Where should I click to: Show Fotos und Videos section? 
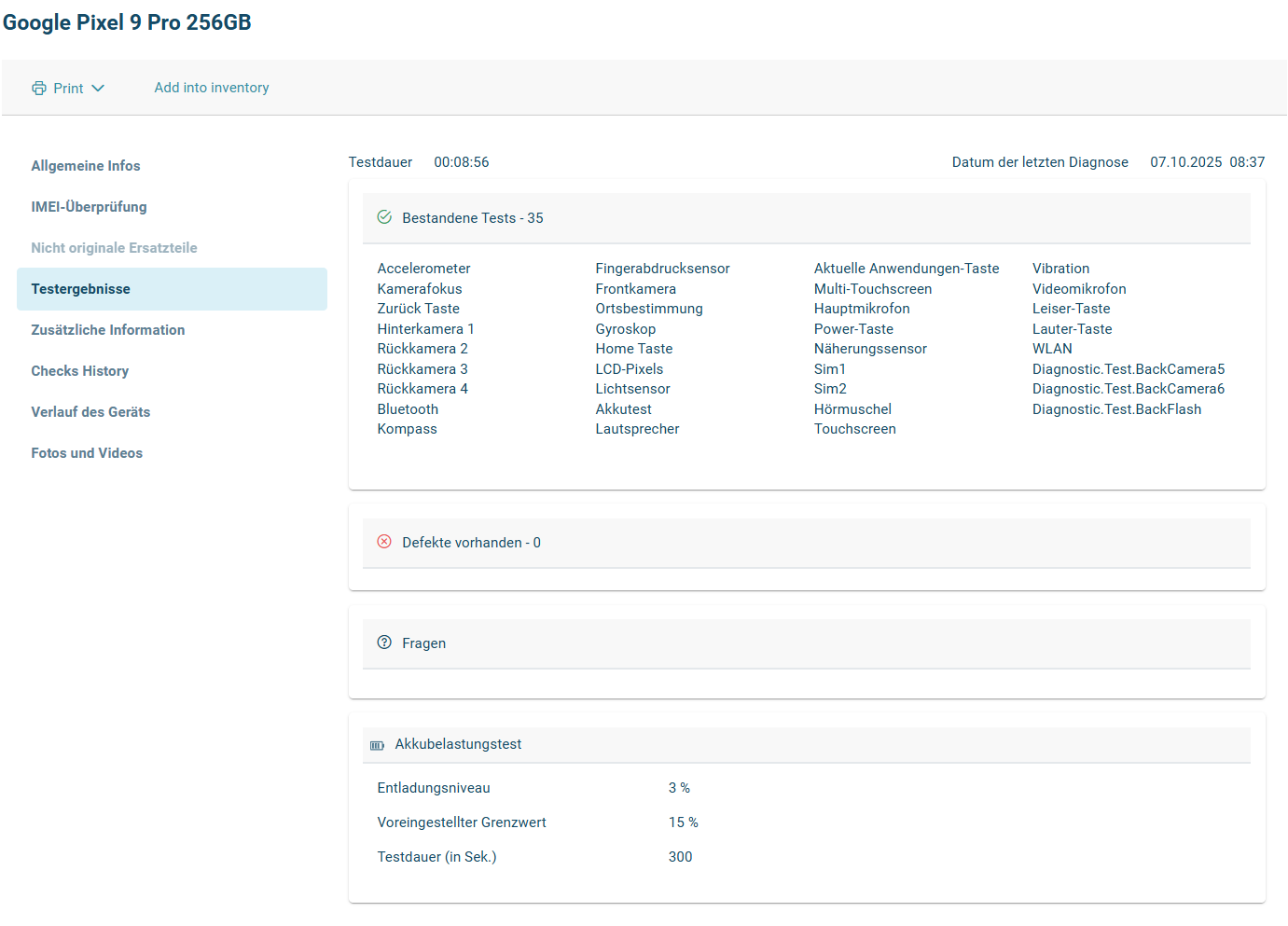tap(87, 453)
